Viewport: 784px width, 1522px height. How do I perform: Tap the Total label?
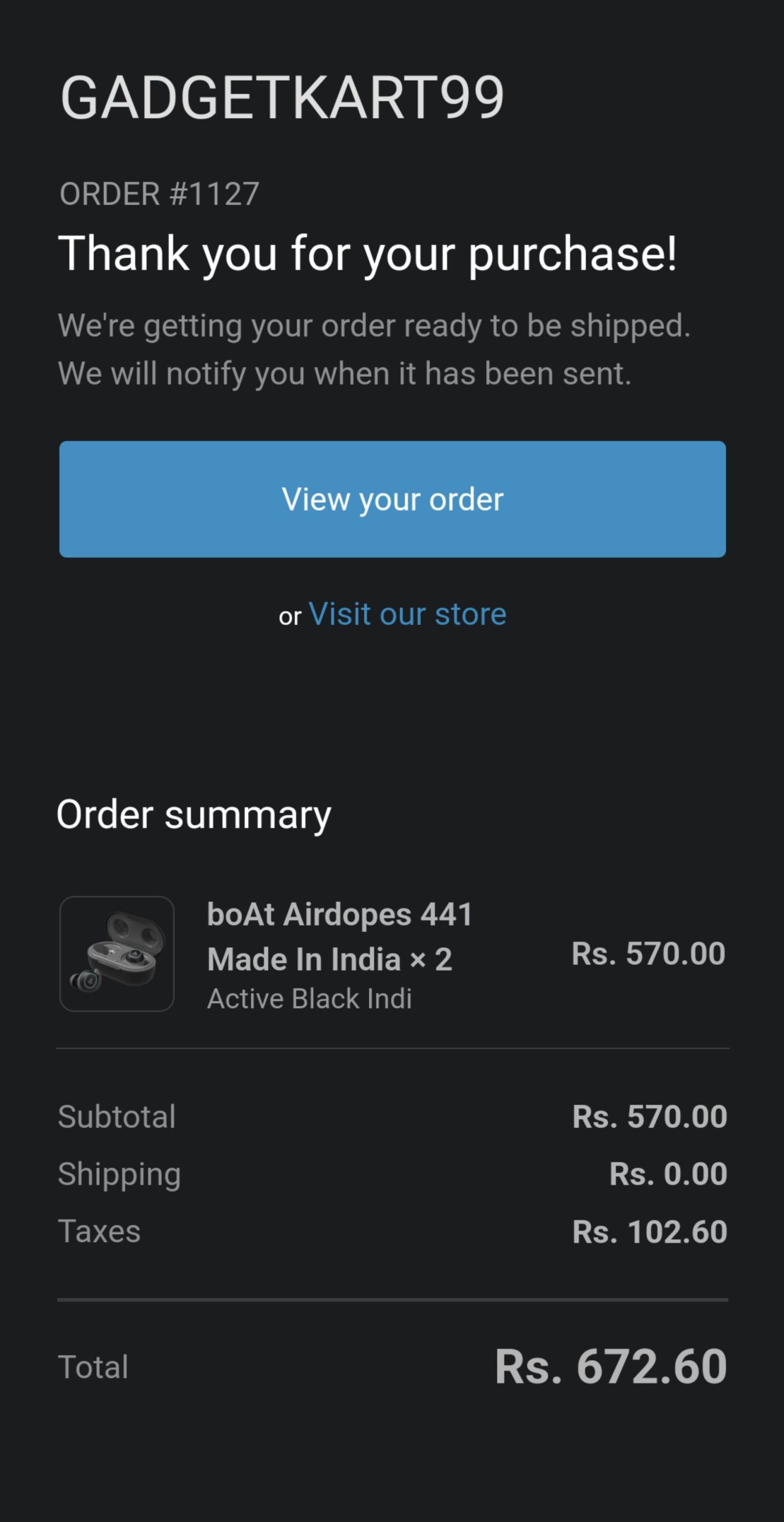93,1367
